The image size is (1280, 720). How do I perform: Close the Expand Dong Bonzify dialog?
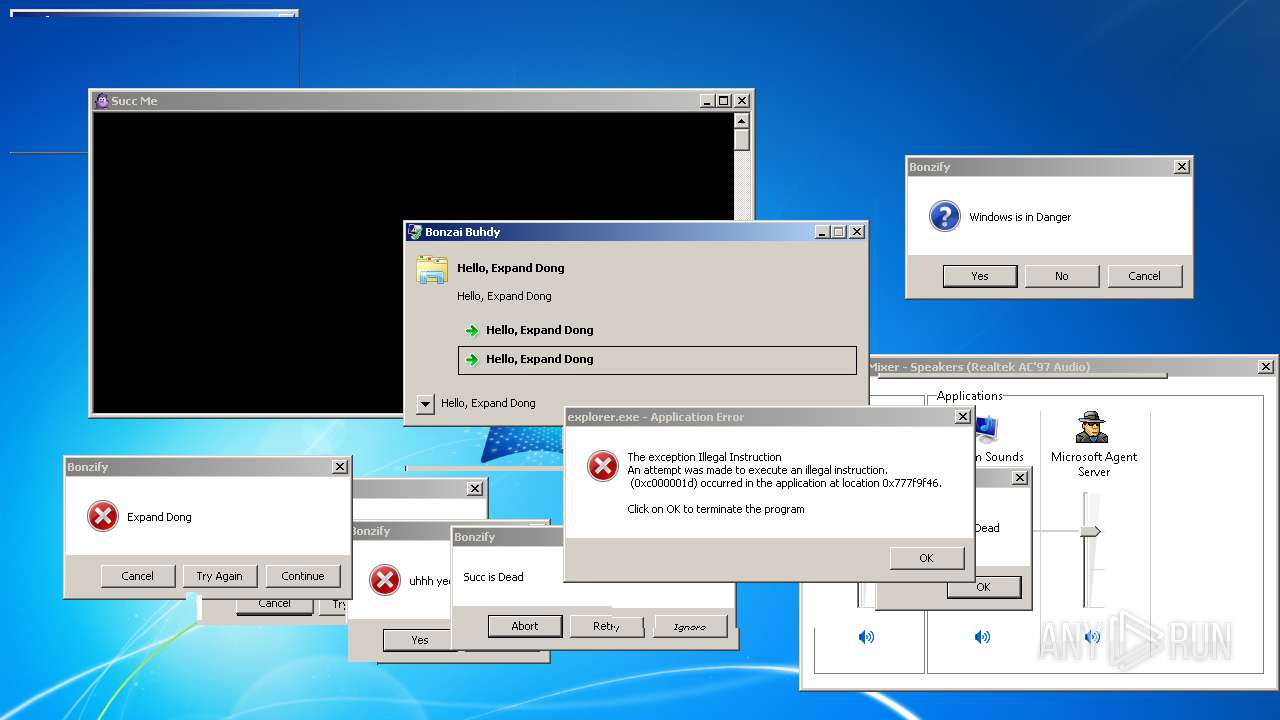(340, 467)
